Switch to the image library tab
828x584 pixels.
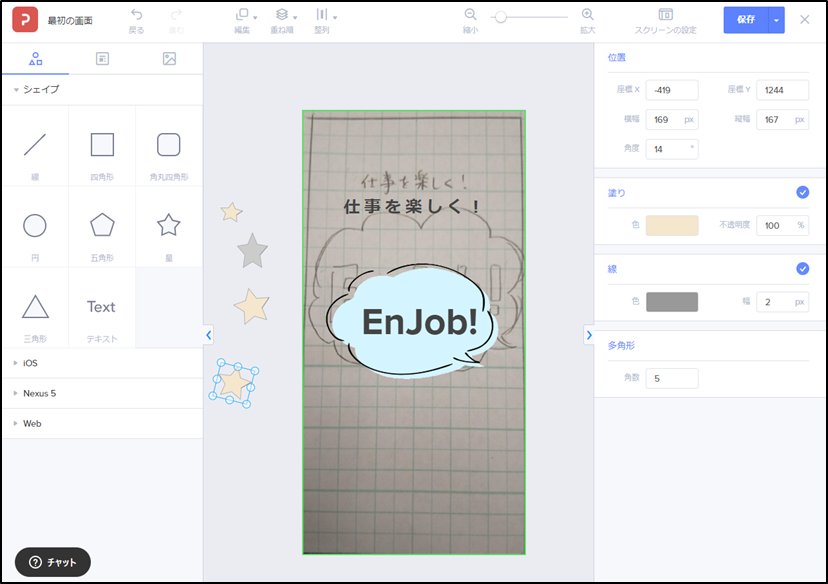pyautogui.click(x=168, y=57)
